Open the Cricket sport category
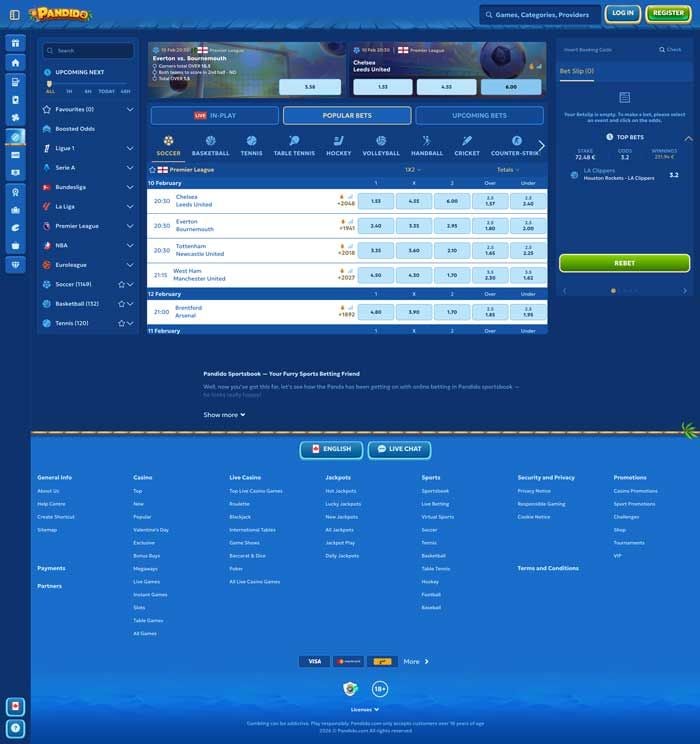This screenshot has height=744, width=700. coord(466,146)
